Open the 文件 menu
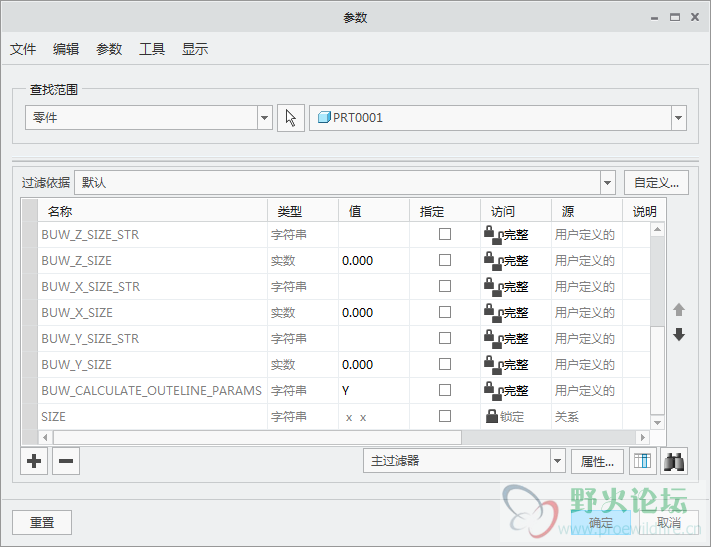 click(x=23, y=49)
